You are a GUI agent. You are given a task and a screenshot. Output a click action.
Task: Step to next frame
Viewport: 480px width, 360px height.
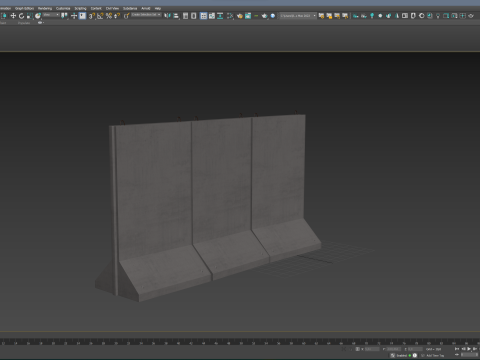(x=475, y=349)
